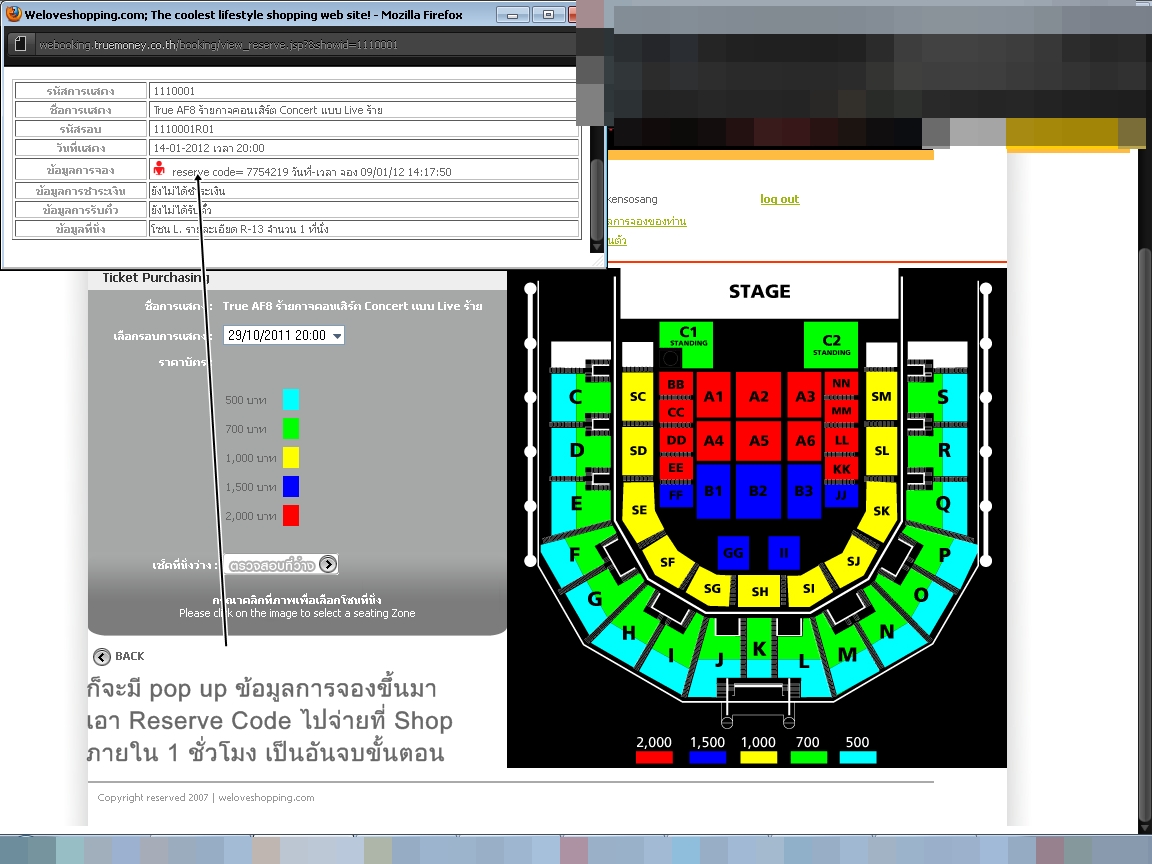Select yellow zone SI

pyautogui.click(x=808, y=588)
